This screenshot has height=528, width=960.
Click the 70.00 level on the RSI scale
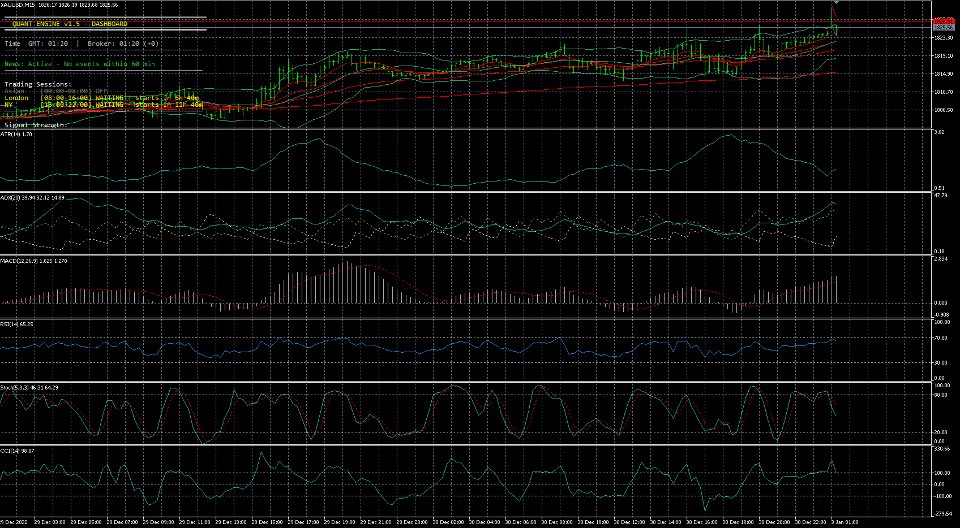coord(943,338)
